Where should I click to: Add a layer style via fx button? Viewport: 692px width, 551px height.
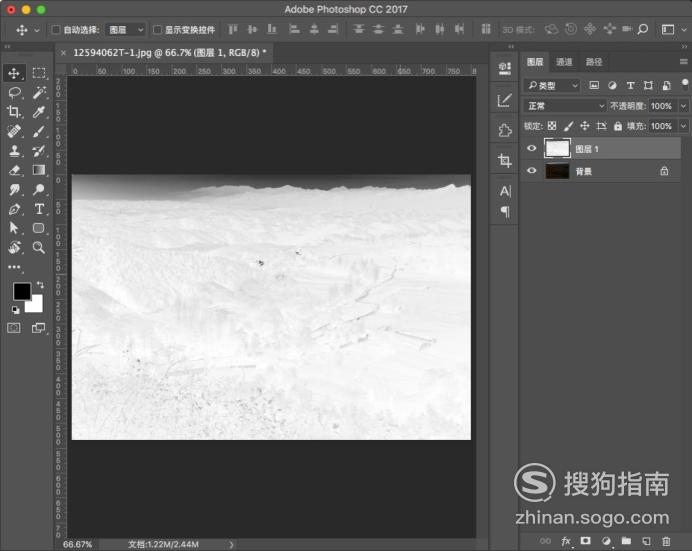[x=566, y=541]
